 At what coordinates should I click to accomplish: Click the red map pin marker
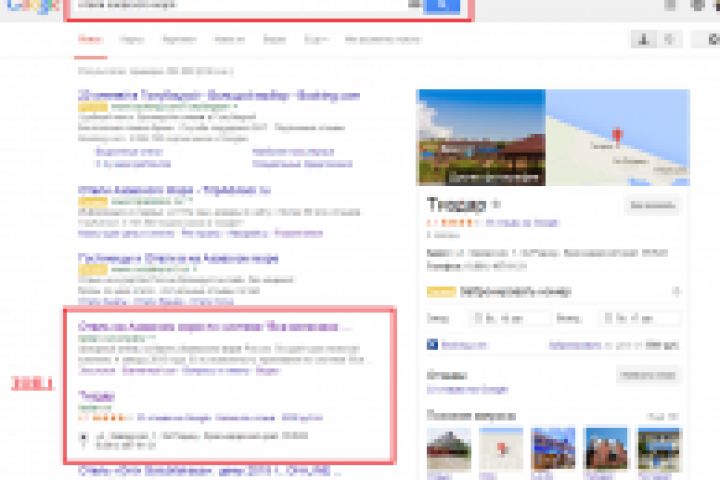(617, 136)
